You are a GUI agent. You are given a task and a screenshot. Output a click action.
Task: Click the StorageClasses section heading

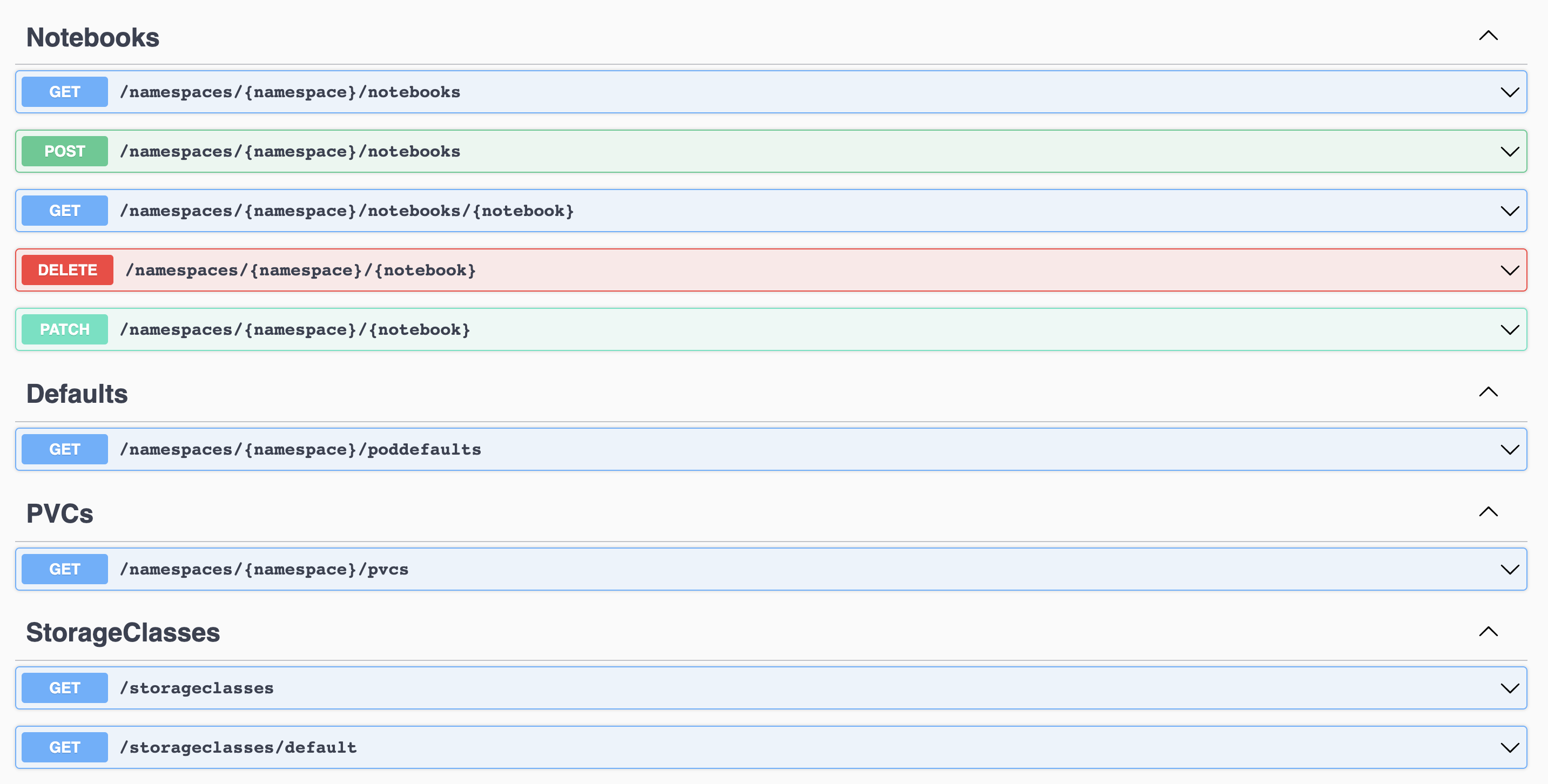pyautogui.click(x=123, y=633)
